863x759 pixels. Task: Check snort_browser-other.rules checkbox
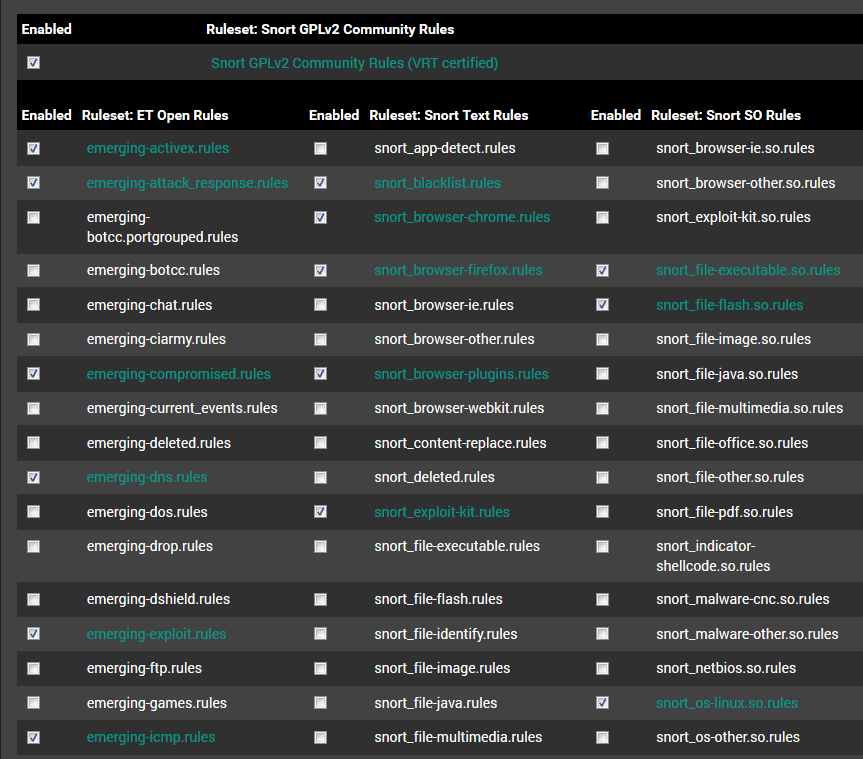click(x=320, y=340)
